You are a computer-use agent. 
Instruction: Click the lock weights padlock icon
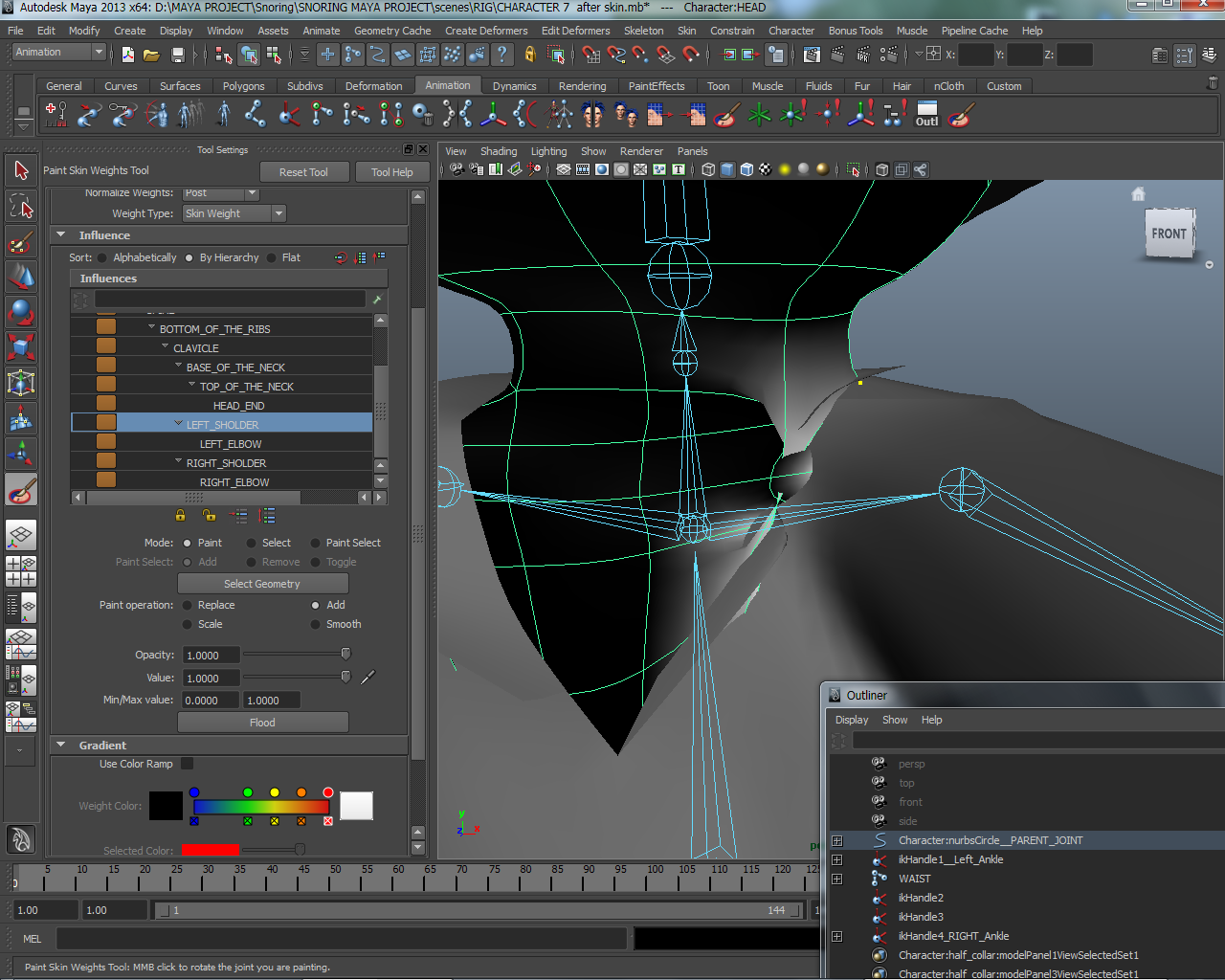click(181, 516)
